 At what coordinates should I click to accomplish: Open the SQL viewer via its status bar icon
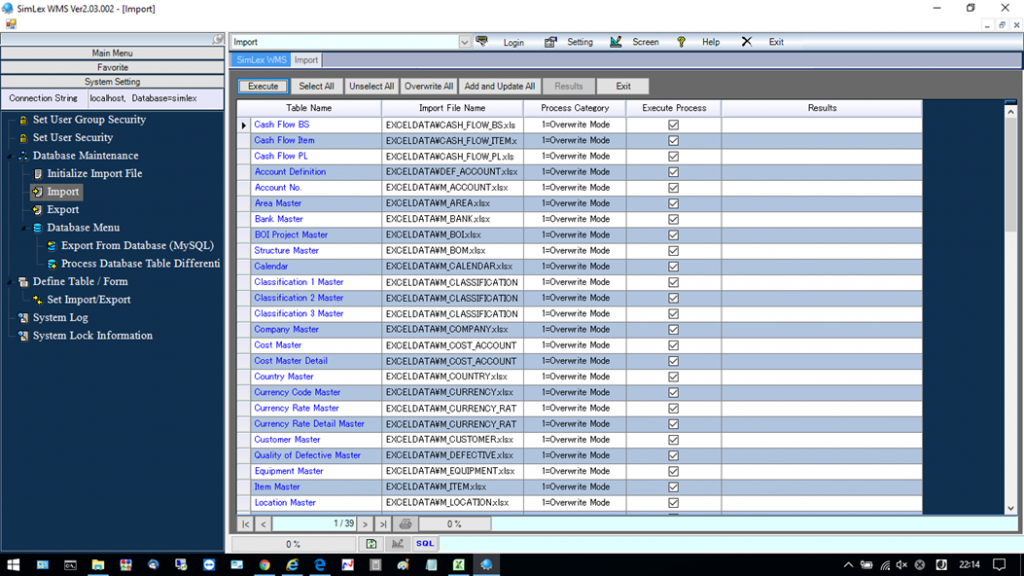(424, 543)
